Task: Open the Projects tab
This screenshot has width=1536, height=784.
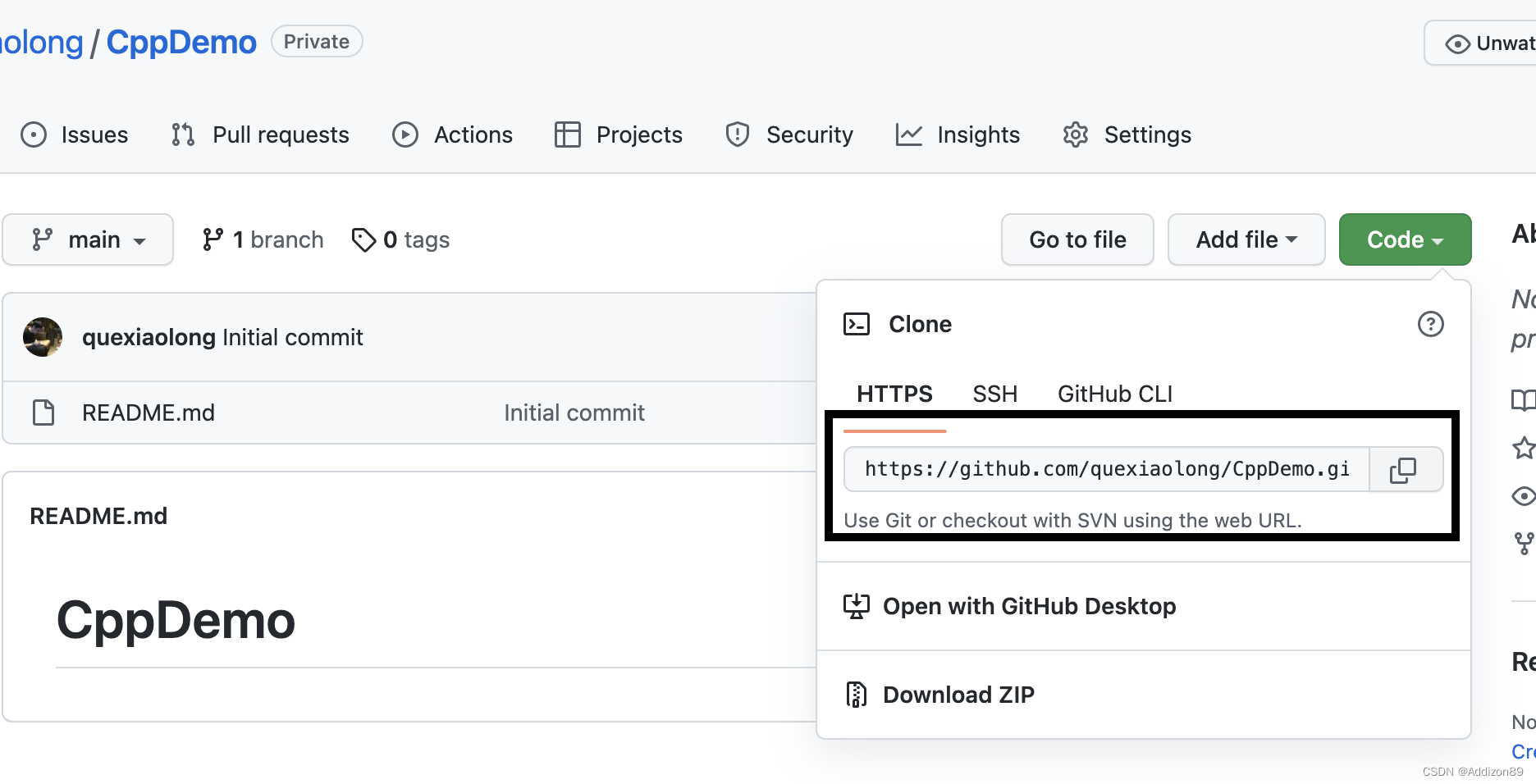Action: (x=619, y=134)
